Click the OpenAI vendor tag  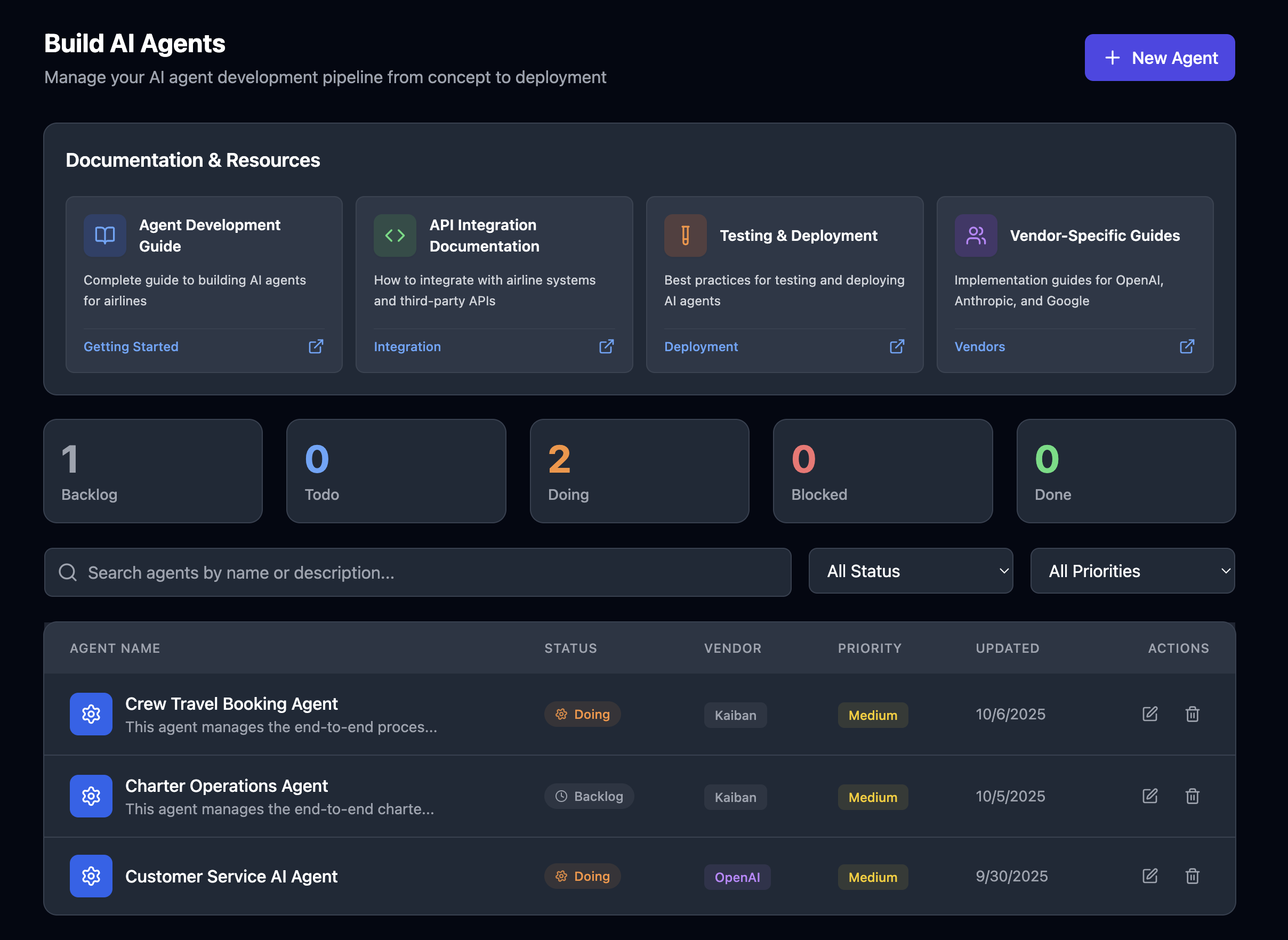coord(737,877)
